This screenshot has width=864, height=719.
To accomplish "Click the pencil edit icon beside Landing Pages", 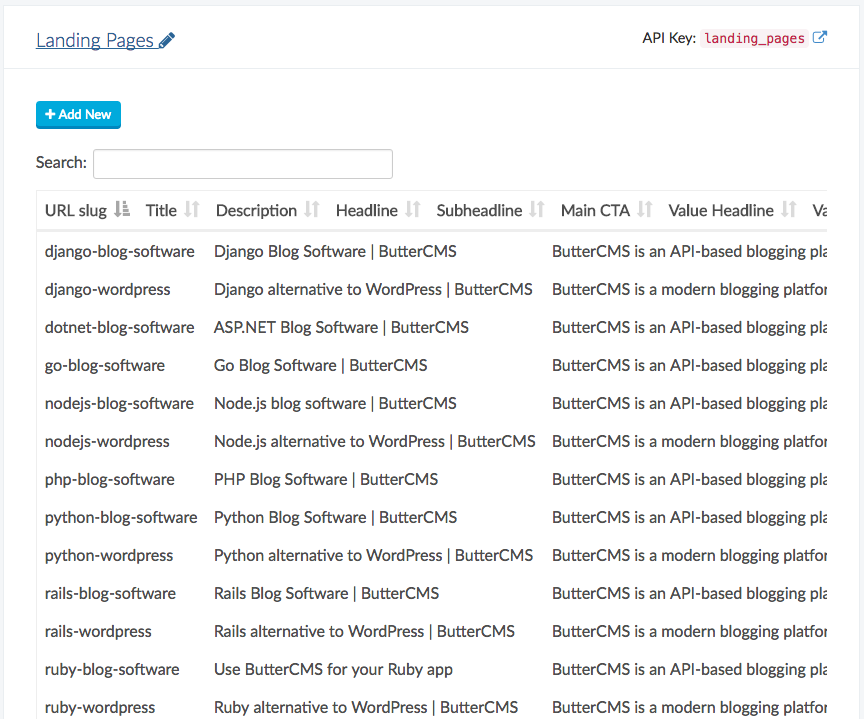I will [167, 40].
